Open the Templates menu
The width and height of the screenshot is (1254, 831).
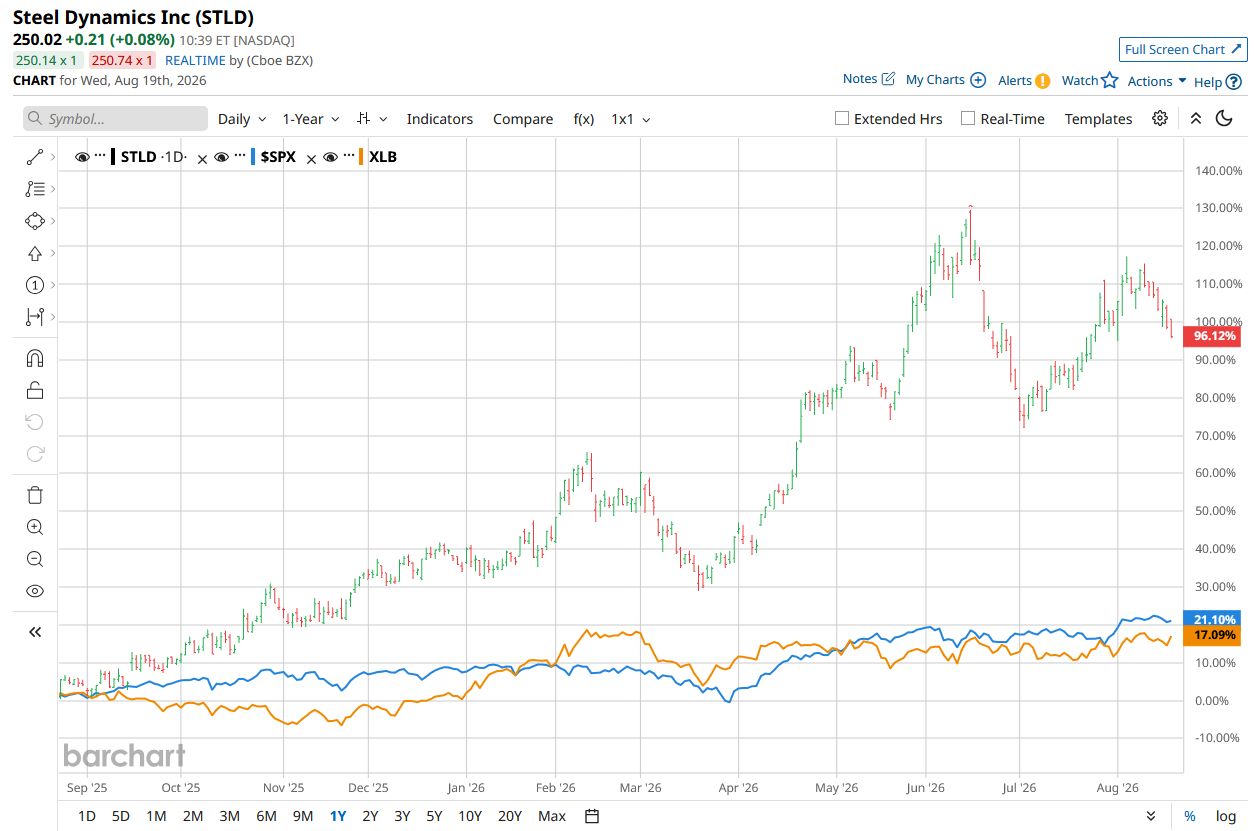coord(1098,118)
